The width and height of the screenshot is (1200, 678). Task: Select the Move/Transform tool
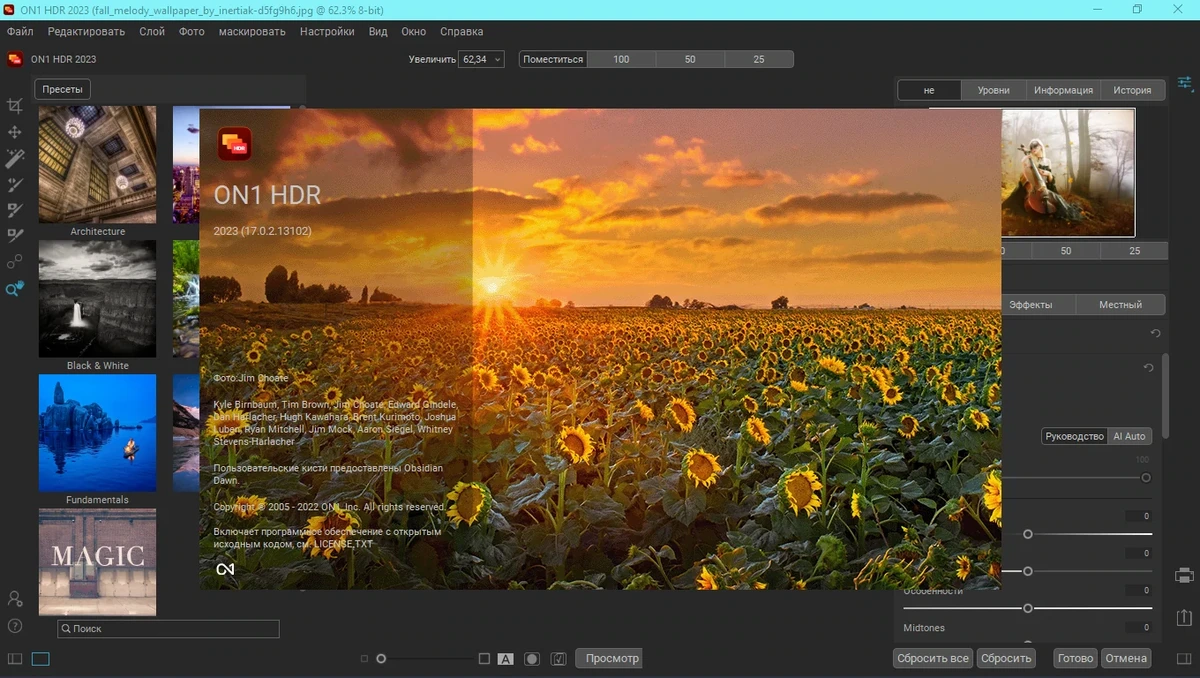(14, 132)
